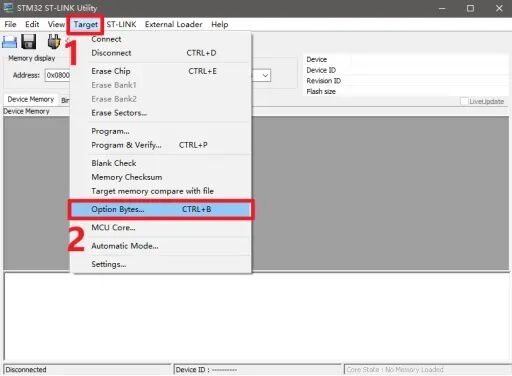Image resolution: width=512 pixels, height=376 pixels.
Task: Open Automatic Mode... menu entry
Action: (161, 246)
